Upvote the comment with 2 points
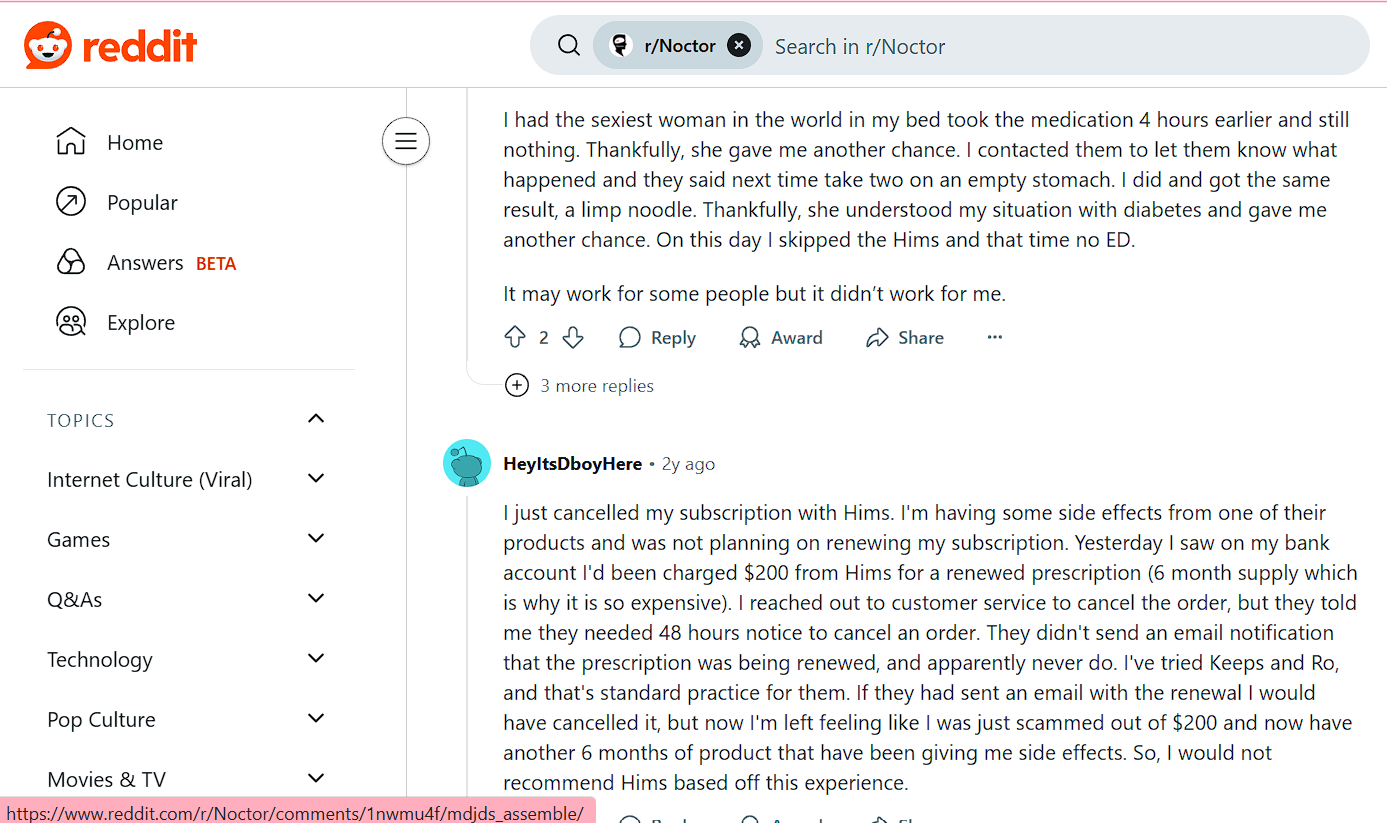 [x=515, y=338]
